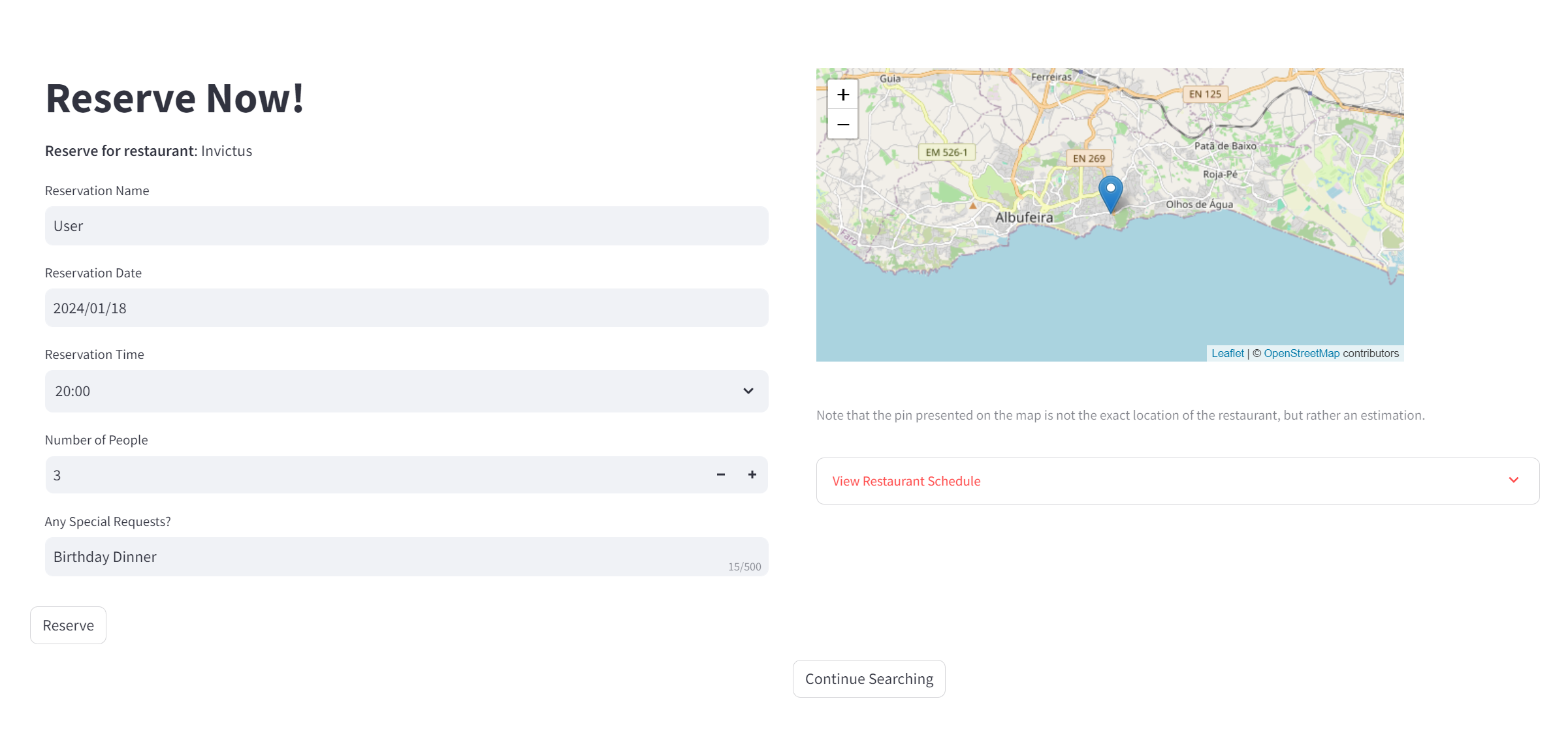
Task: Decrease the number of people
Action: pyautogui.click(x=720, y=475)
